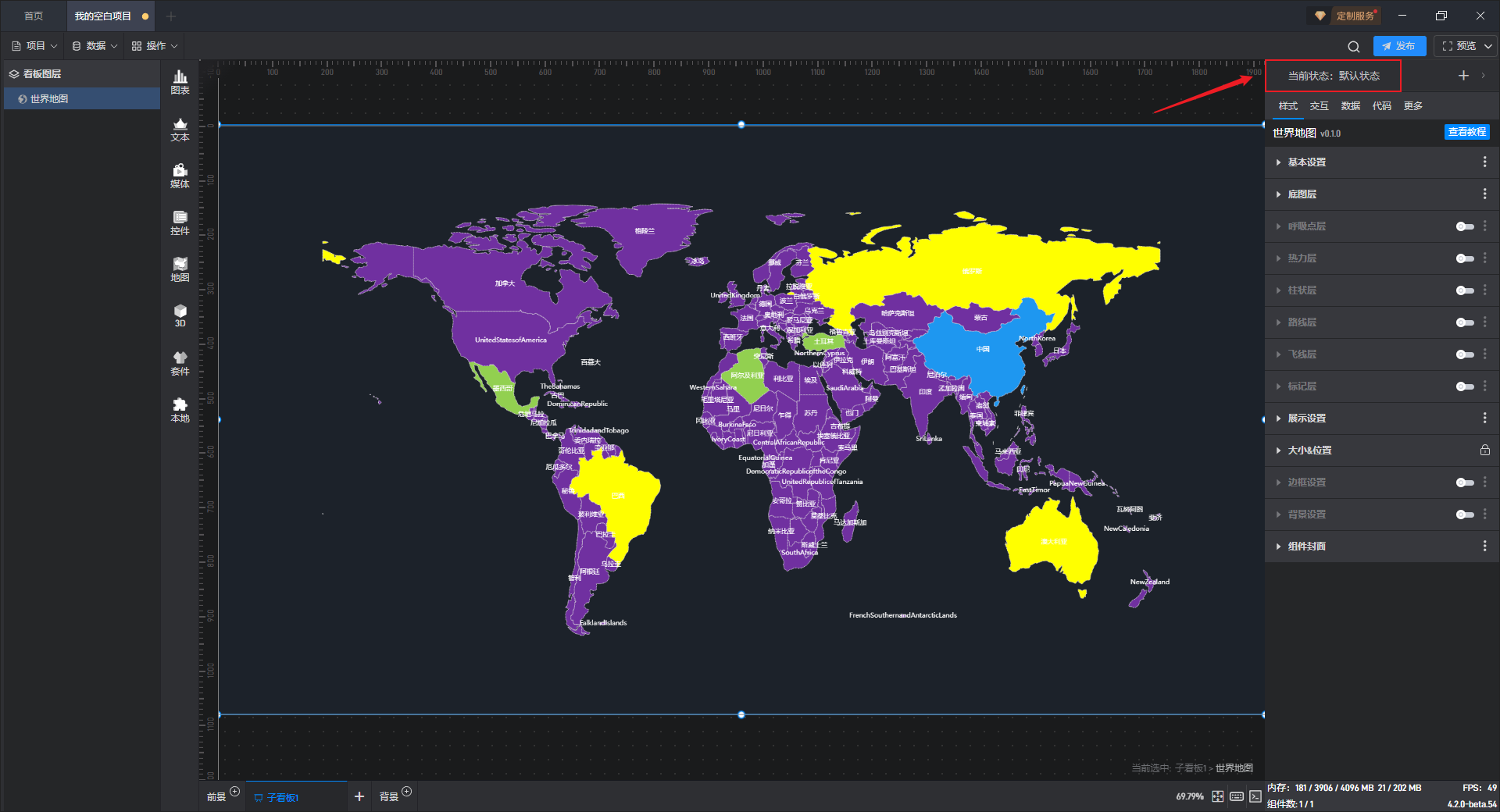The width and height of the screenshot is (1500, 812).
Task: Switch to the 数据 properties tab
Action: 1350,106
